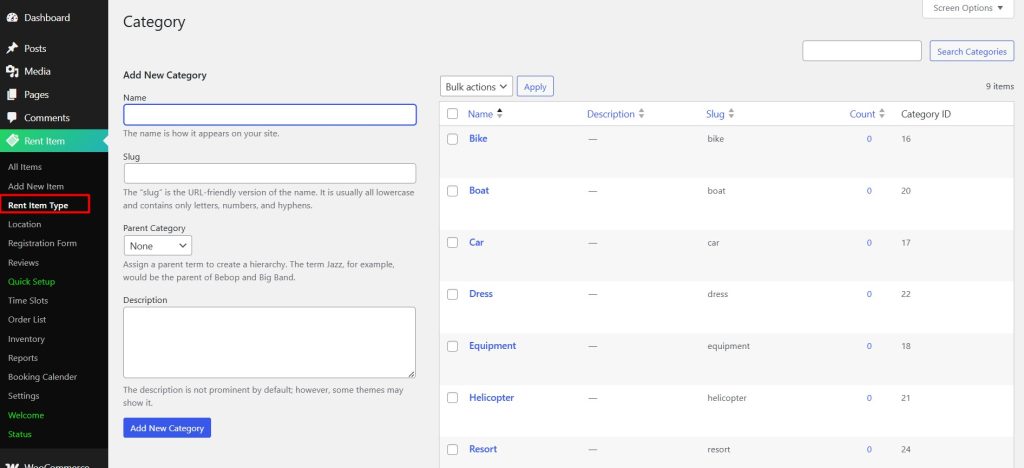
Task: Click the Posts pin icon
Action: tap(12, 48)
